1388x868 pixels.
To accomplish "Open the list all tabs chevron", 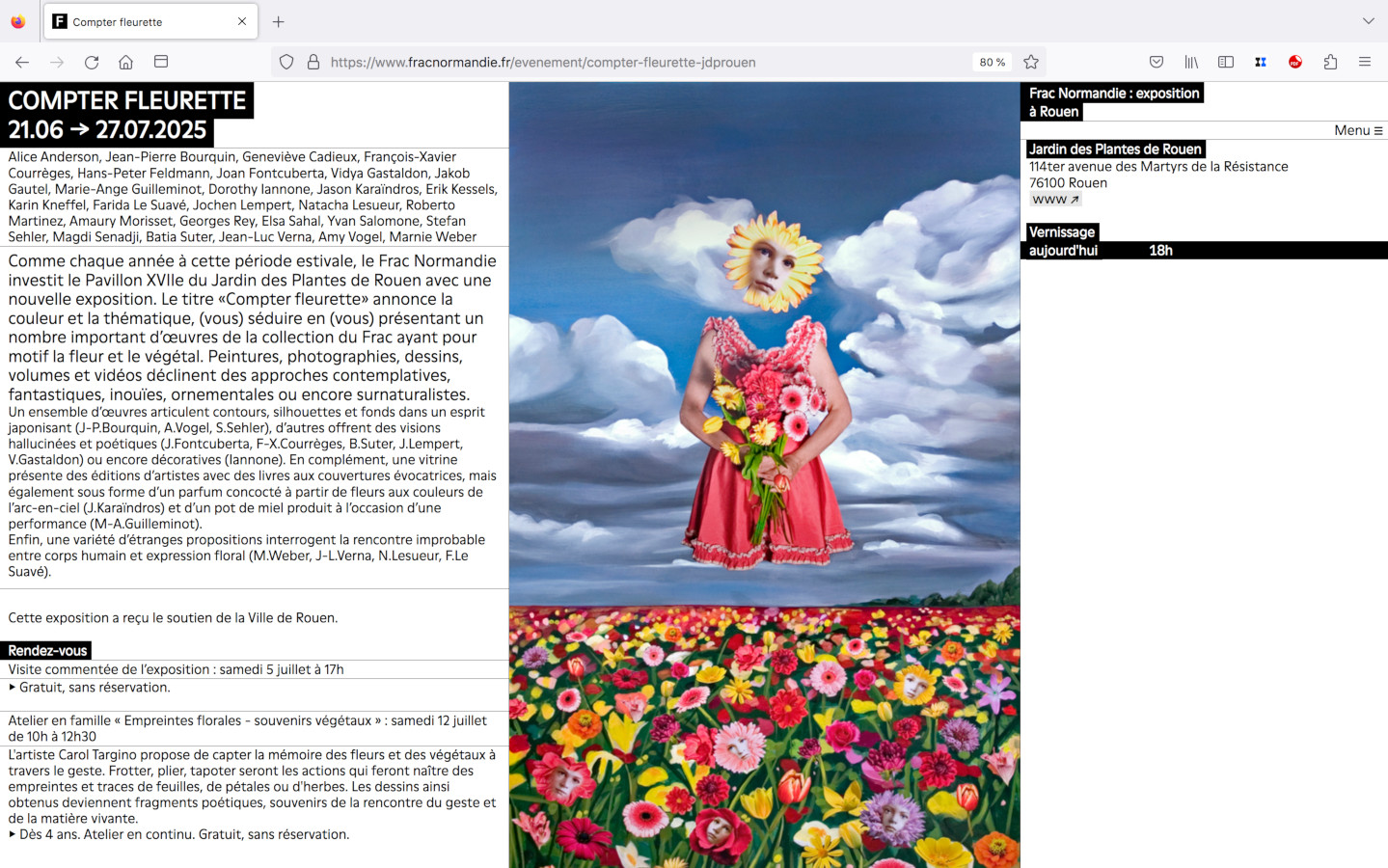I will [1368, 21].
